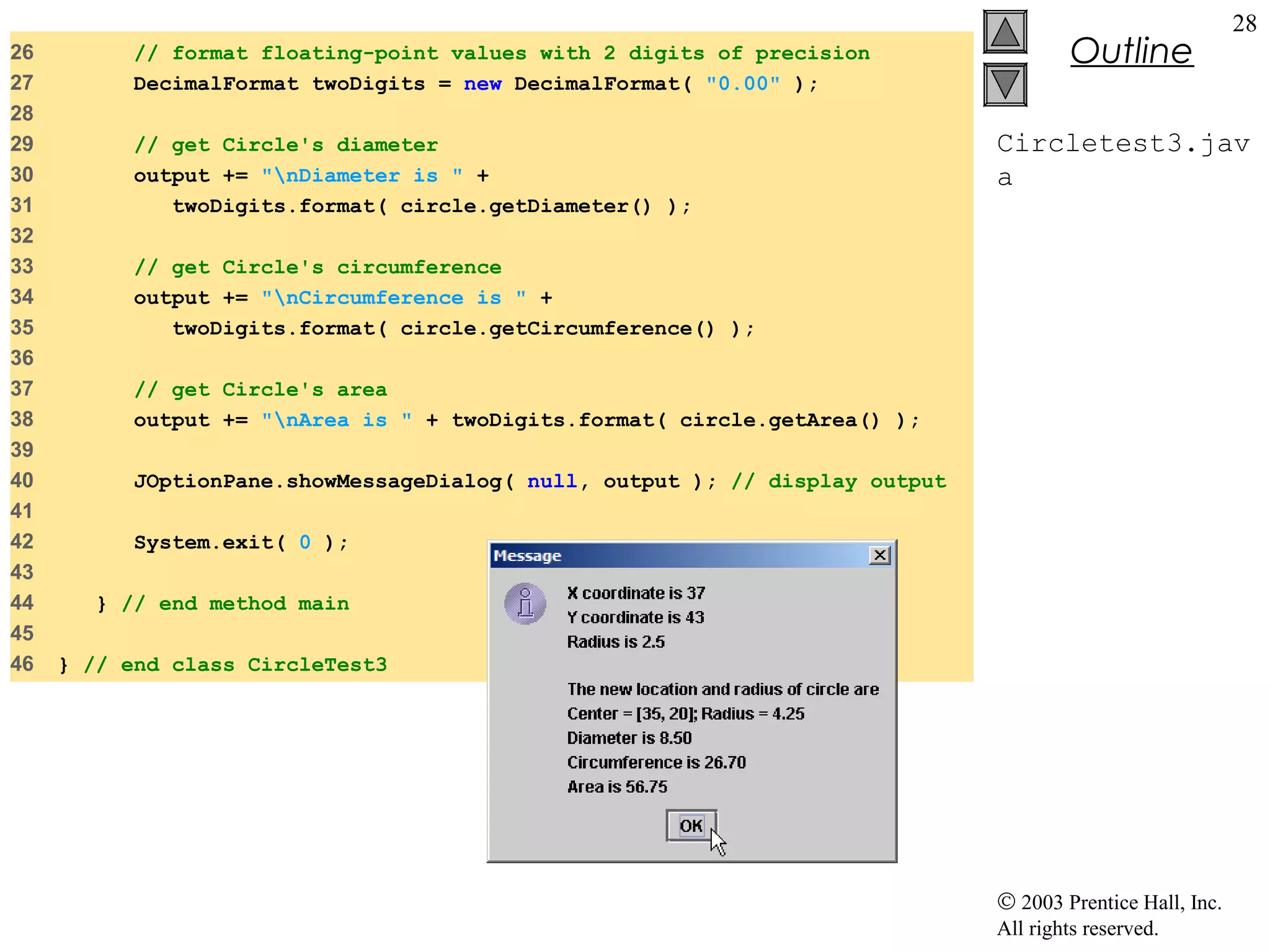This screenshot has height=952, width=1270.
Task: Click line number 27 in code
Action: 22,83
